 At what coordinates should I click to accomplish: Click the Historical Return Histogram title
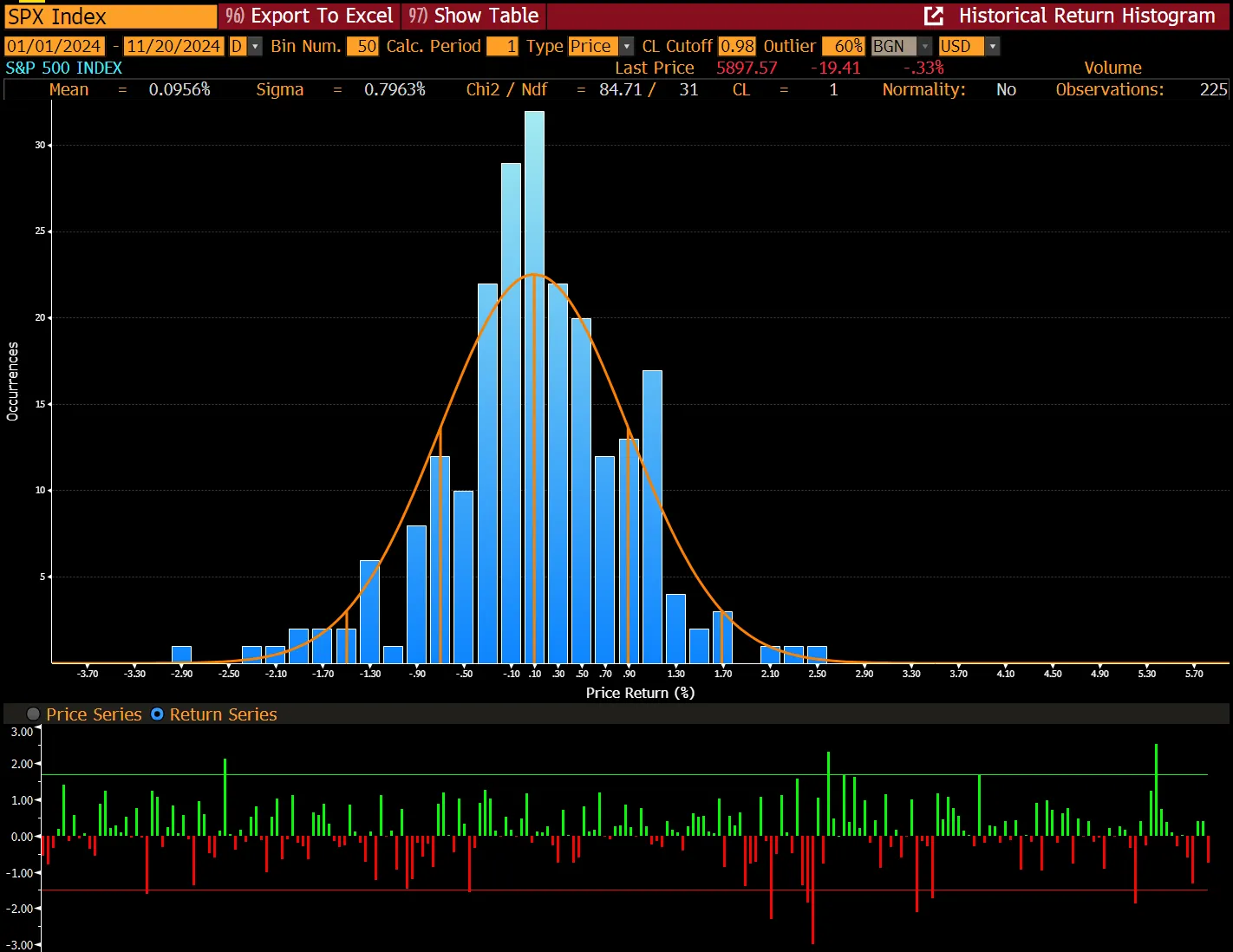[x=1086, y=16]
